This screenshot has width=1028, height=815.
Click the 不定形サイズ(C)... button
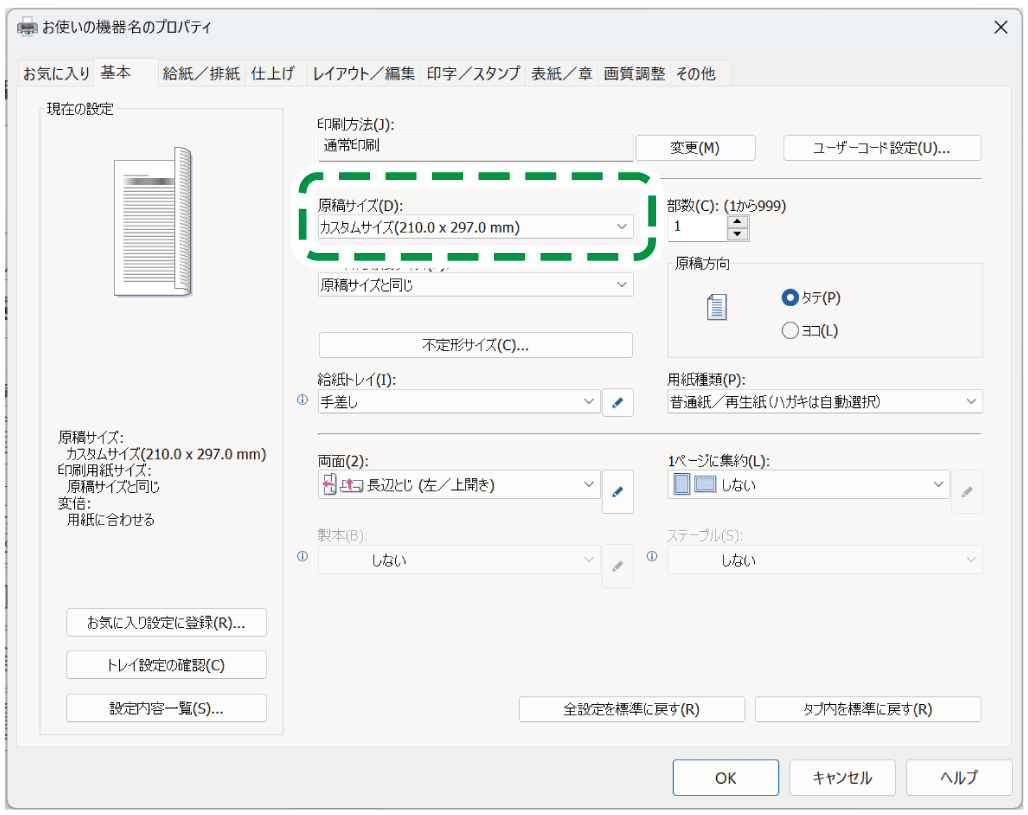475,345
